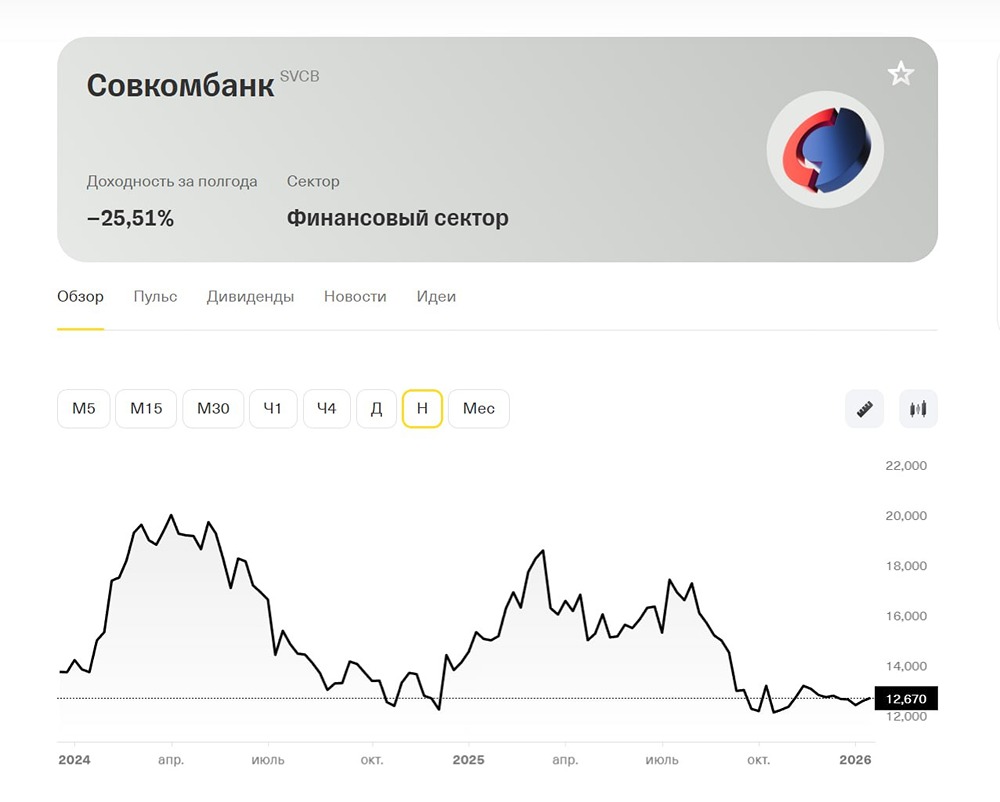Open the Идеи section
The image size is (1000, 802).
(436, 297)
